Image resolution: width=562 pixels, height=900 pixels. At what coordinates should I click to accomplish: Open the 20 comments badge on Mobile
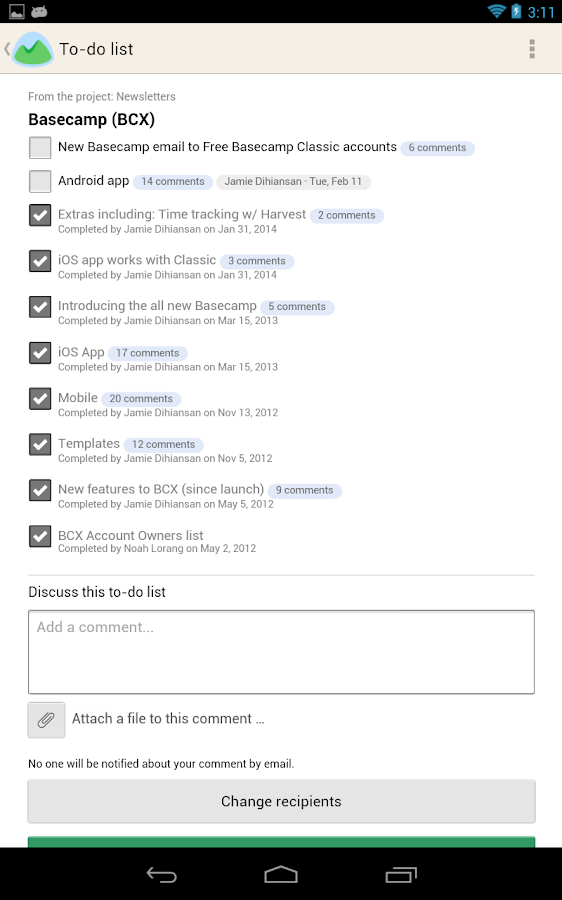(141, 399)
